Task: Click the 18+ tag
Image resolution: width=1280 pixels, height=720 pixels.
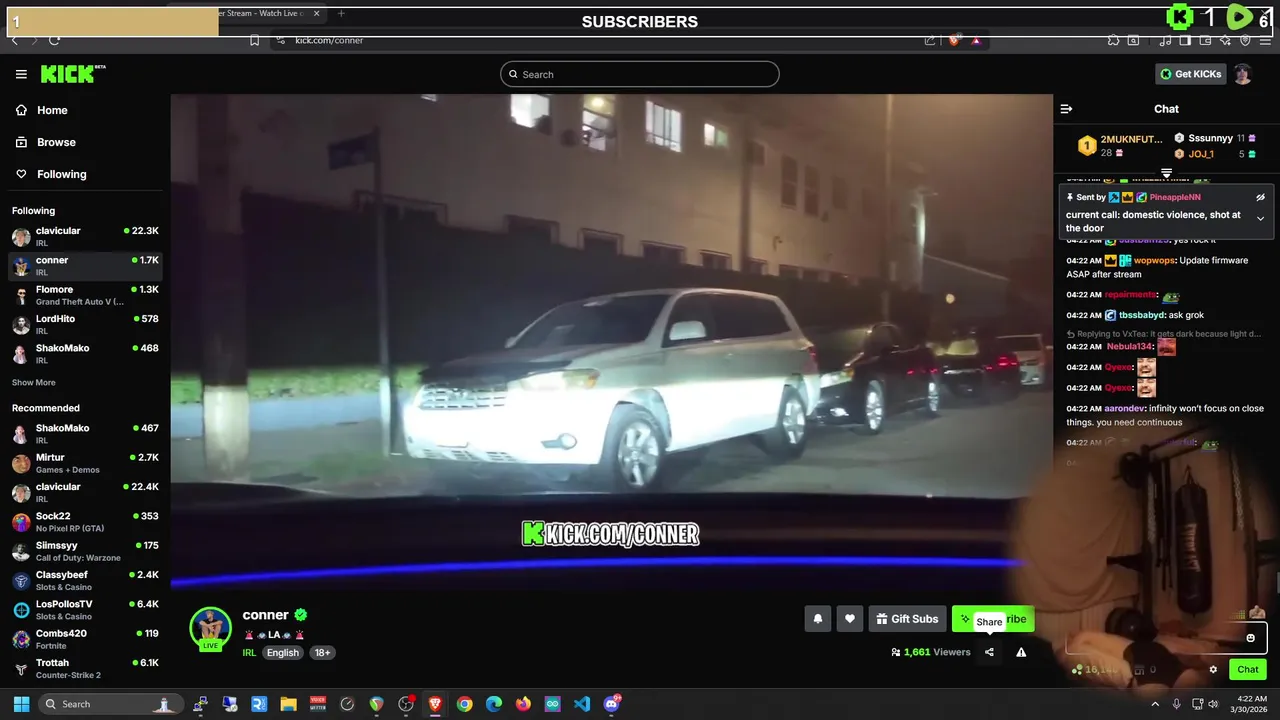Action: [x=322, y=652]
